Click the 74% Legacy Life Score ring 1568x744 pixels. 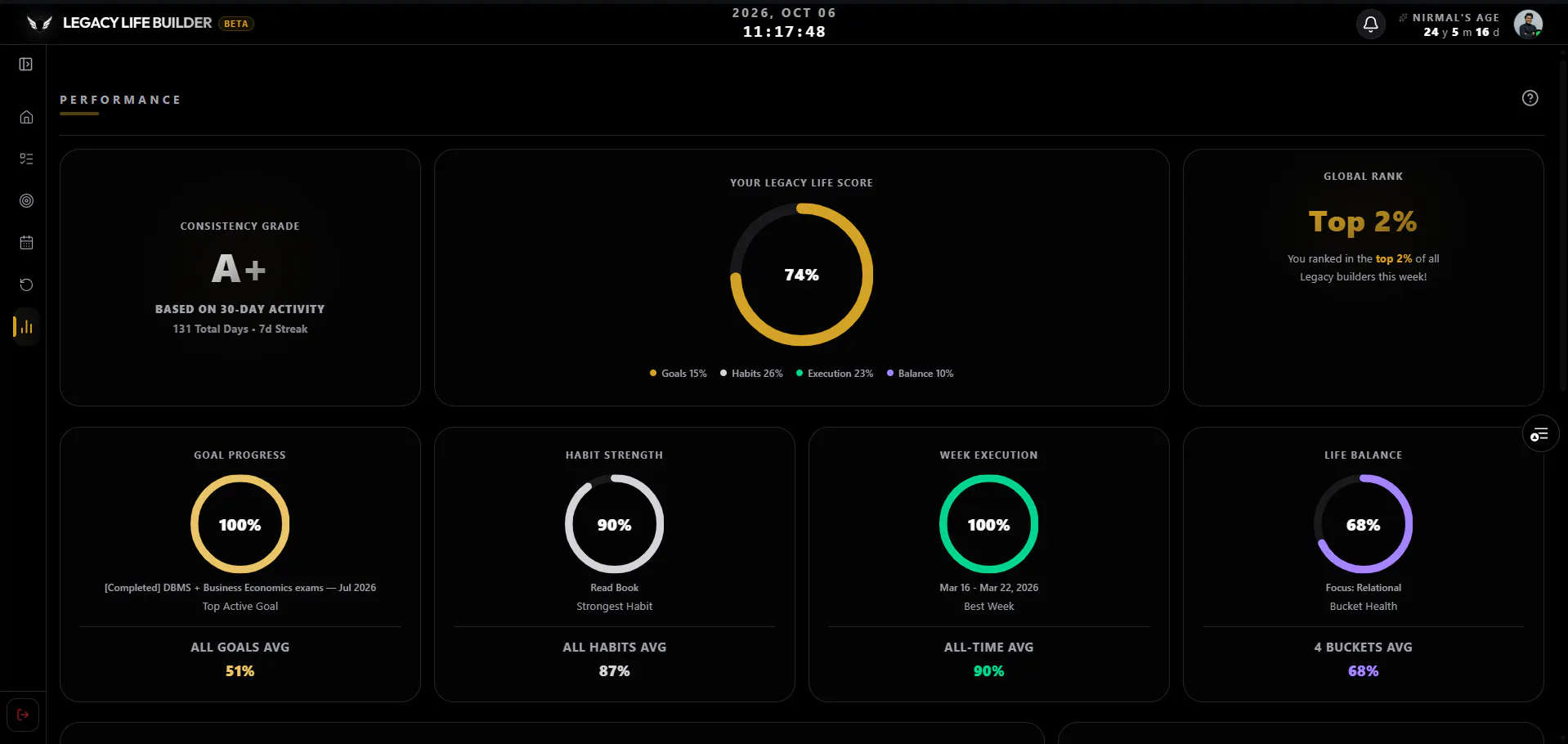point(801,275)
